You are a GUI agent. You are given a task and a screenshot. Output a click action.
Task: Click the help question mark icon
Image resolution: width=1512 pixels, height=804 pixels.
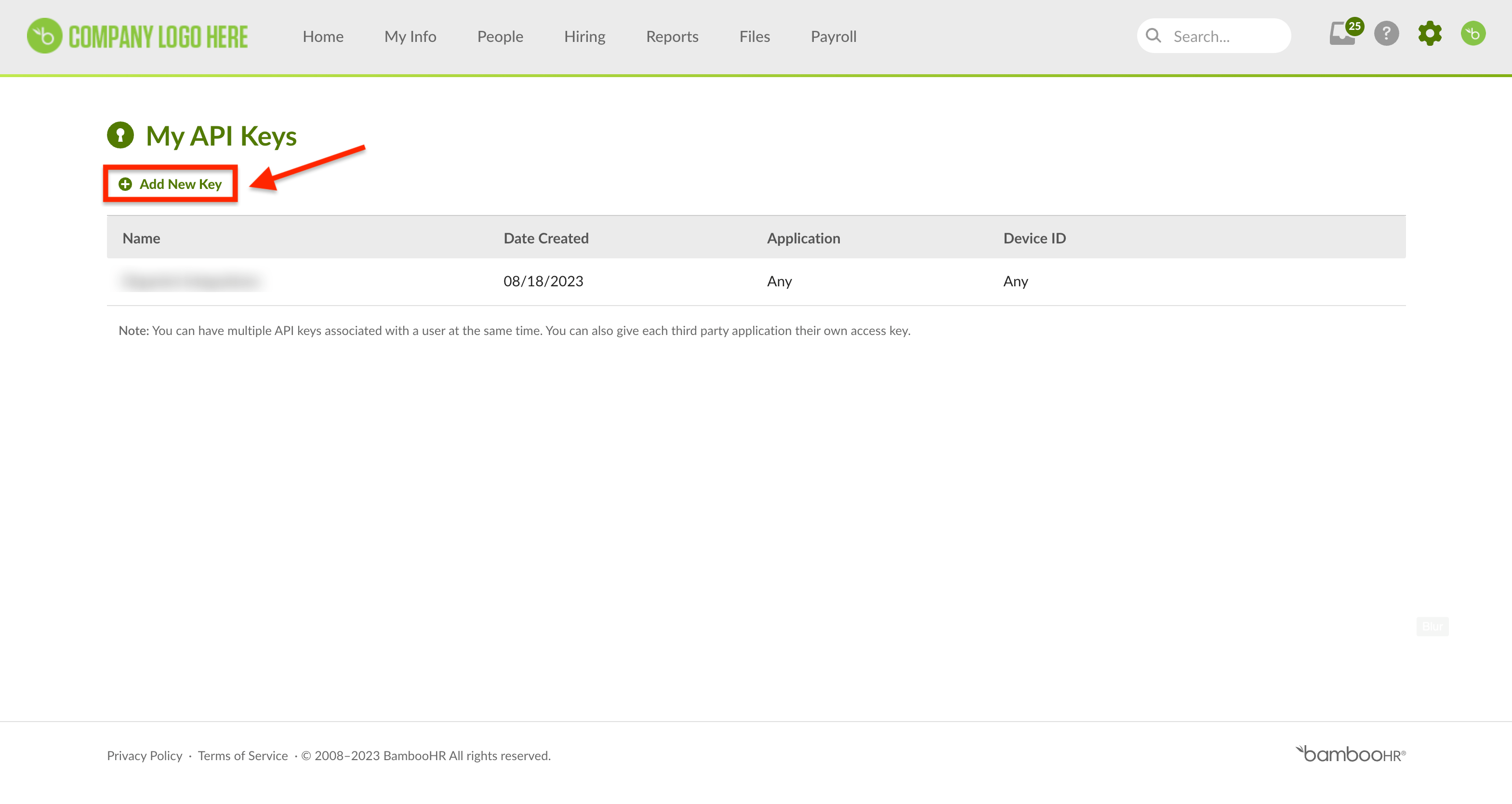[1386, 34]
